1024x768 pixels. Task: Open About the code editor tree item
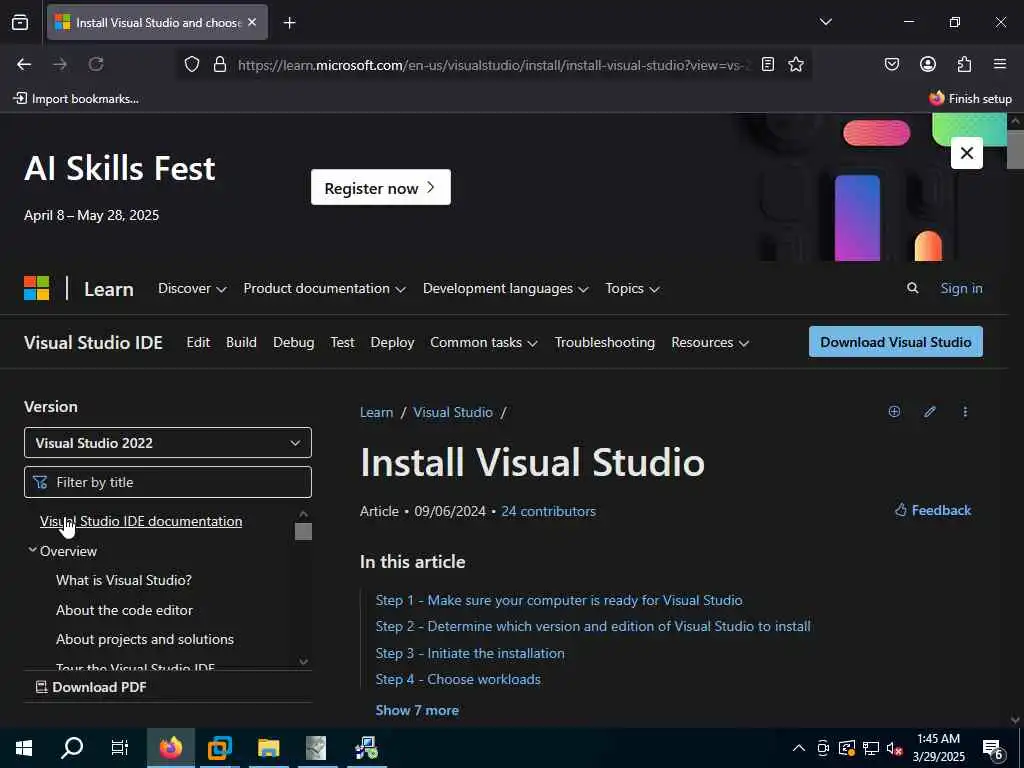pyautogui.click(x=125, y=610)
